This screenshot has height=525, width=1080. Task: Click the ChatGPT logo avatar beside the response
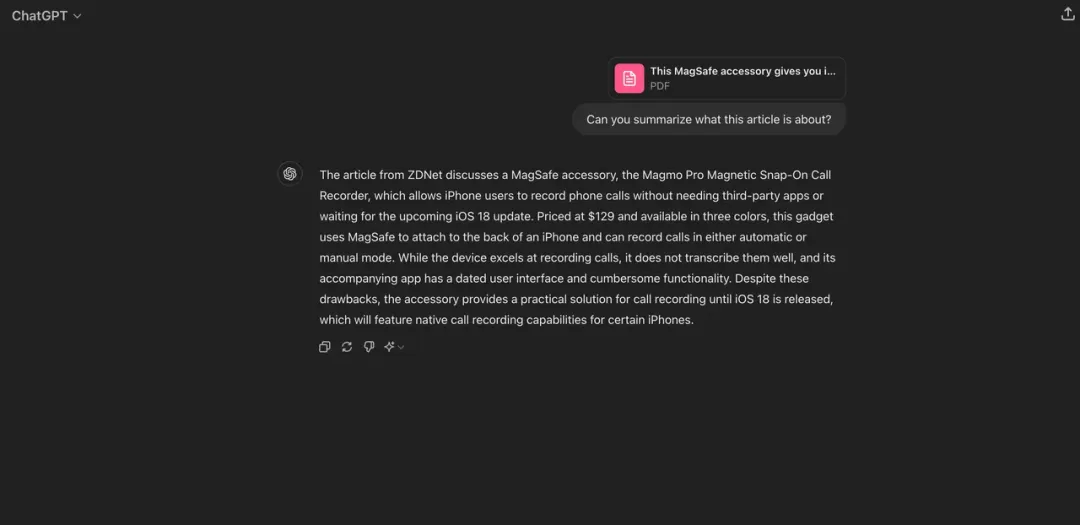(290, 174)
